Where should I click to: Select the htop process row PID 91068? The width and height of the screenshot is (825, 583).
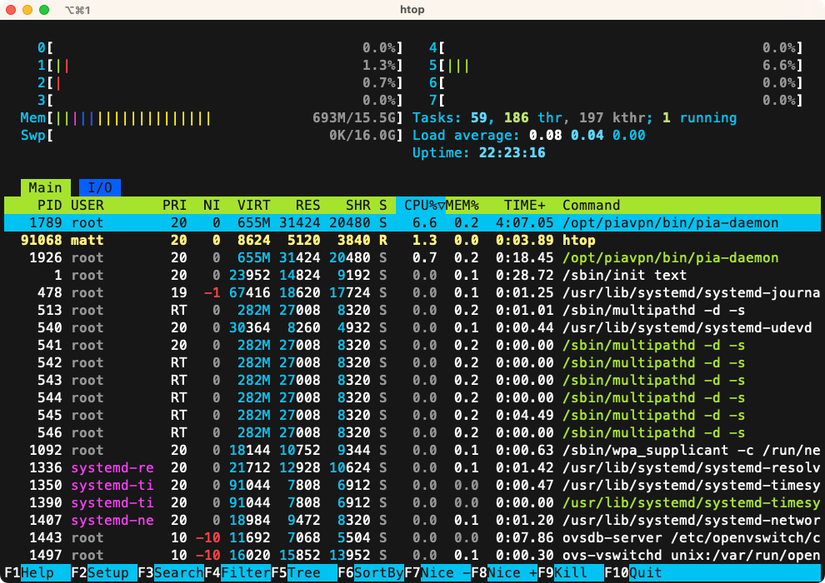300,240
